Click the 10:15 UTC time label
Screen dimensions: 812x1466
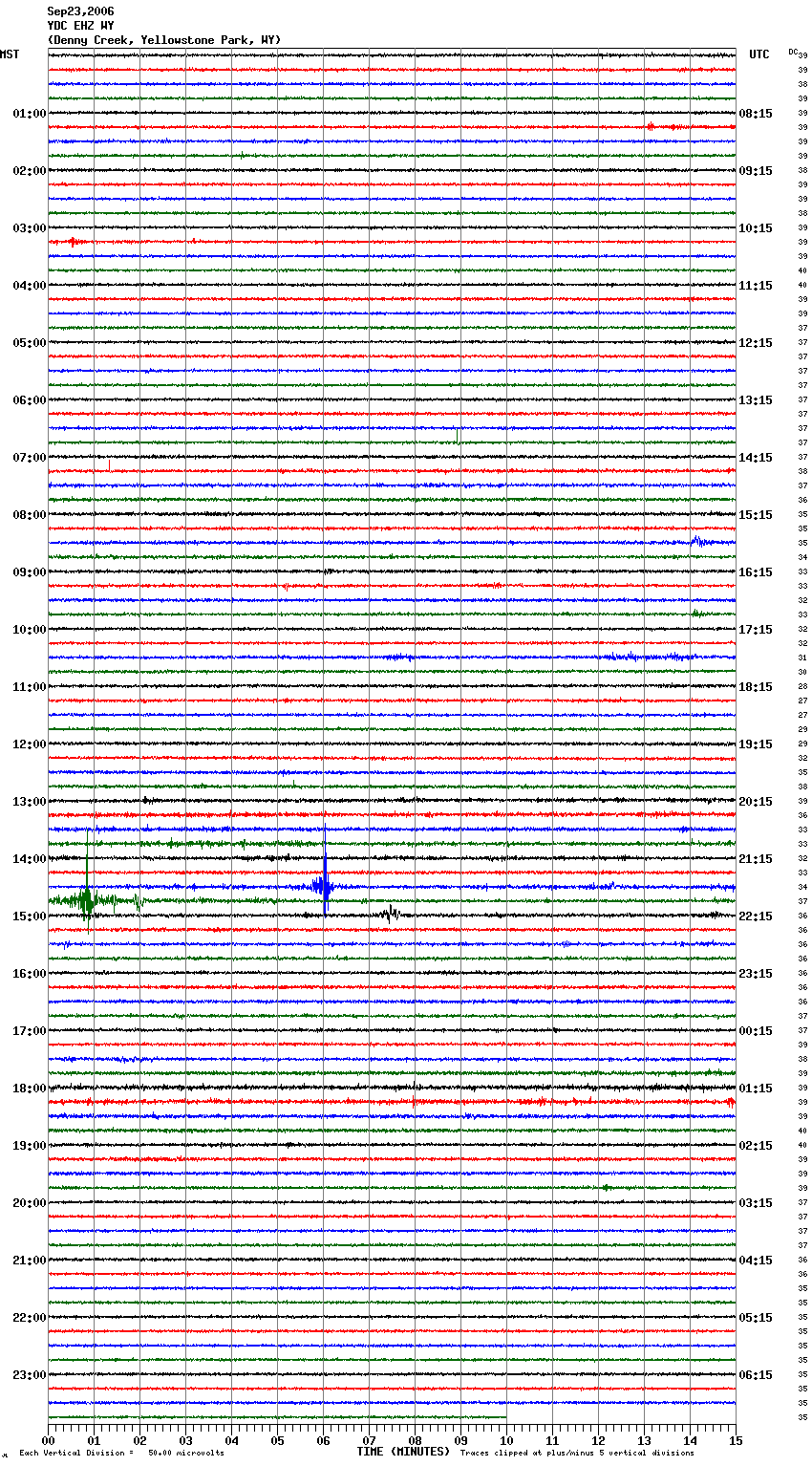pos(756,228)
